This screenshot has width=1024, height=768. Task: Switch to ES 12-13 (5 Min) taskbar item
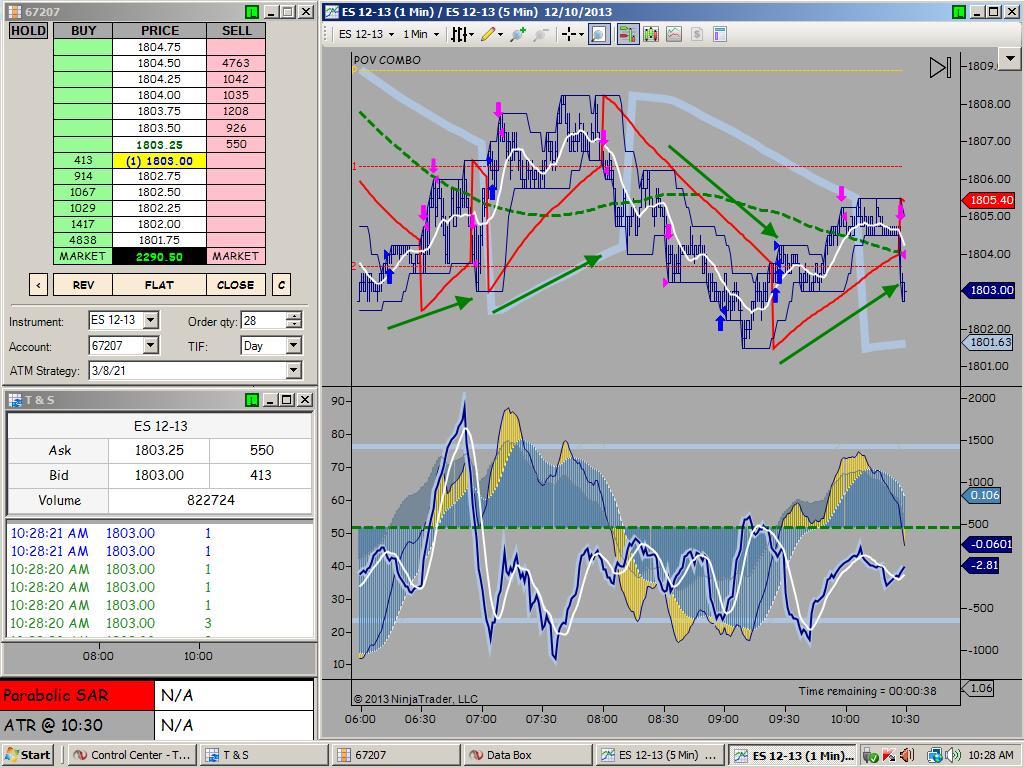(660, 755)
